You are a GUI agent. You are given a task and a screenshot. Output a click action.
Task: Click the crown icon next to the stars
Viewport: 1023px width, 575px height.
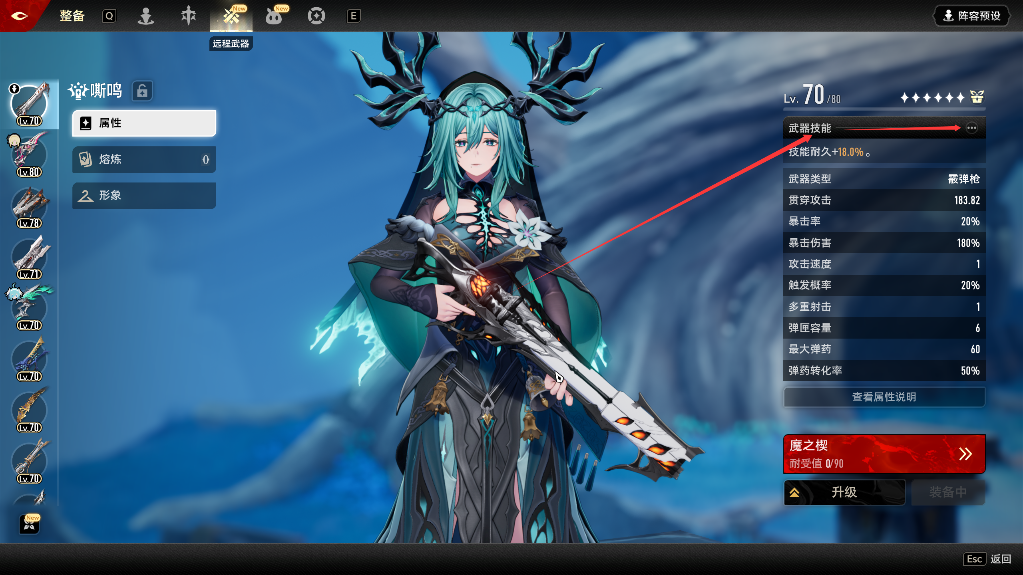point(977,97)
